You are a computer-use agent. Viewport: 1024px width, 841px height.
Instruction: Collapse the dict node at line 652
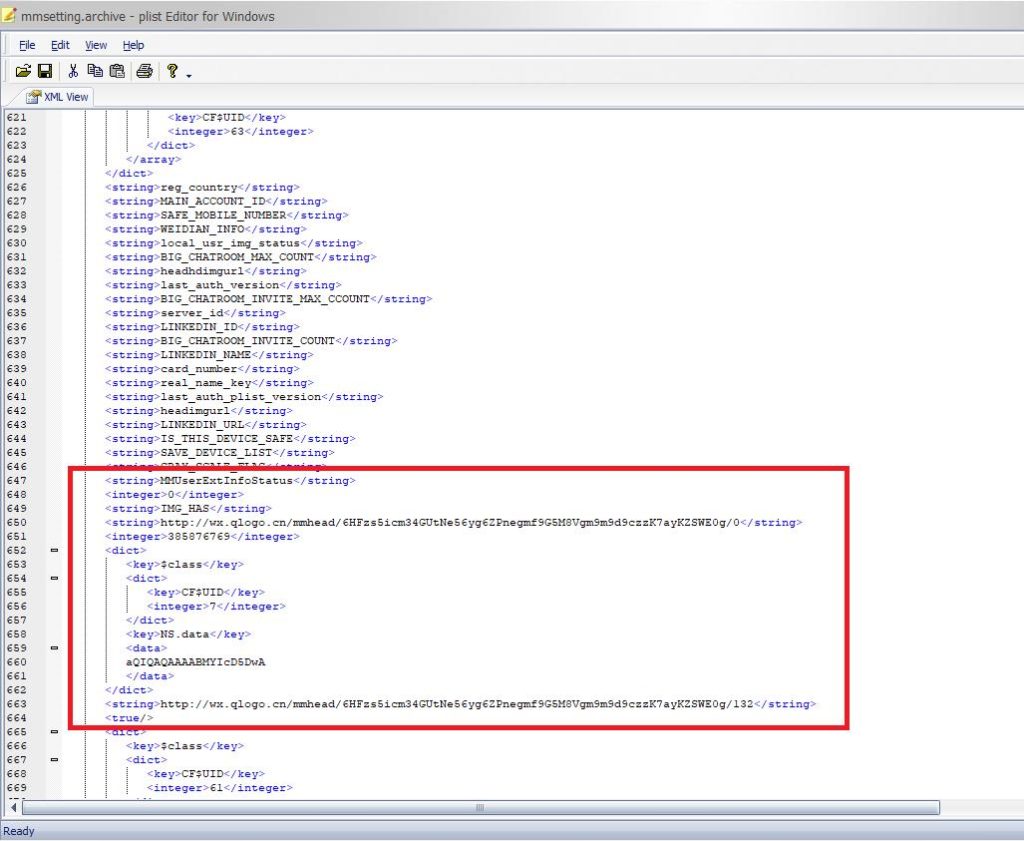(x=54, y=550)
